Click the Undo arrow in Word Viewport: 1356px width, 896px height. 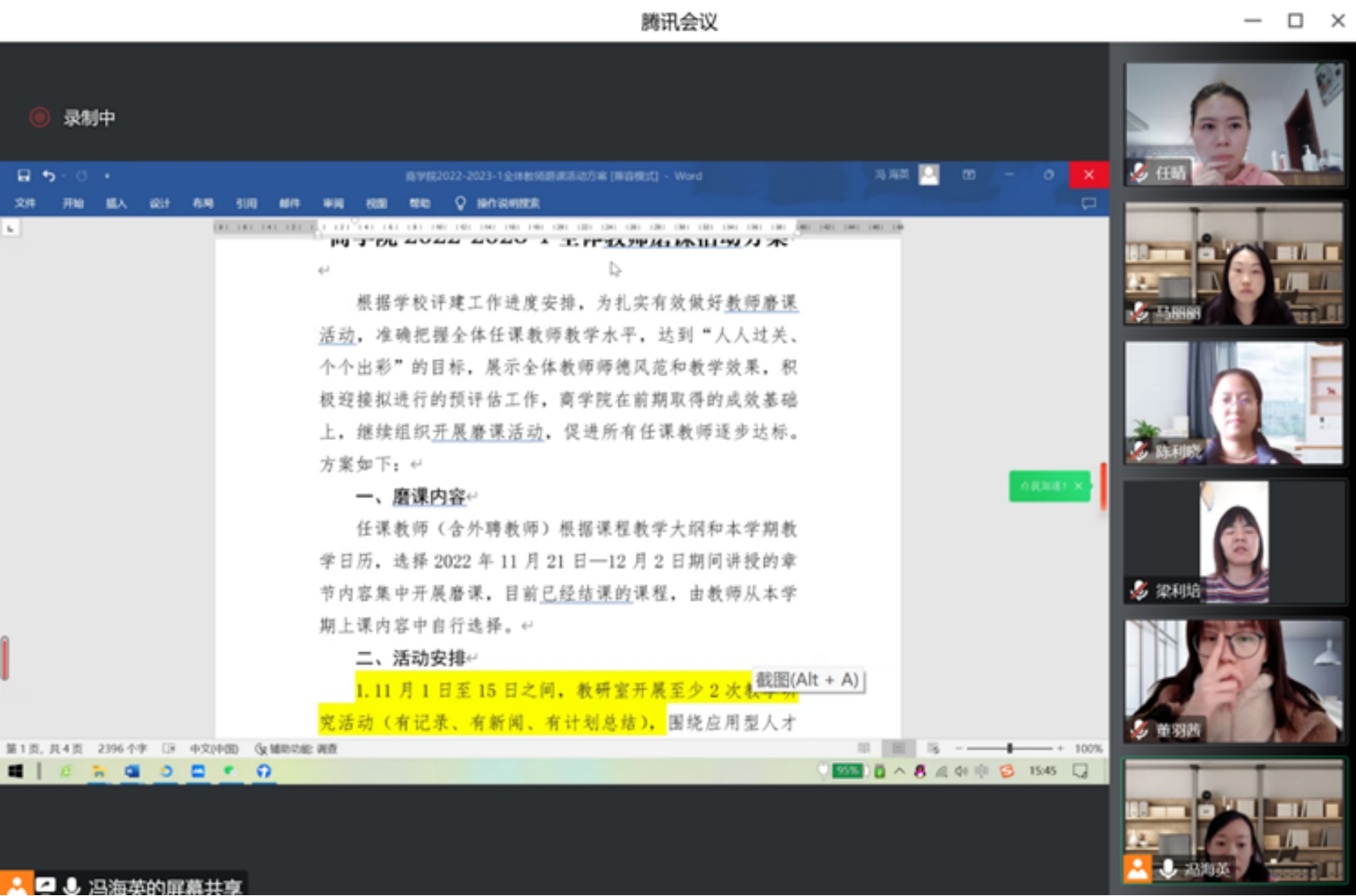pos(49,176)
